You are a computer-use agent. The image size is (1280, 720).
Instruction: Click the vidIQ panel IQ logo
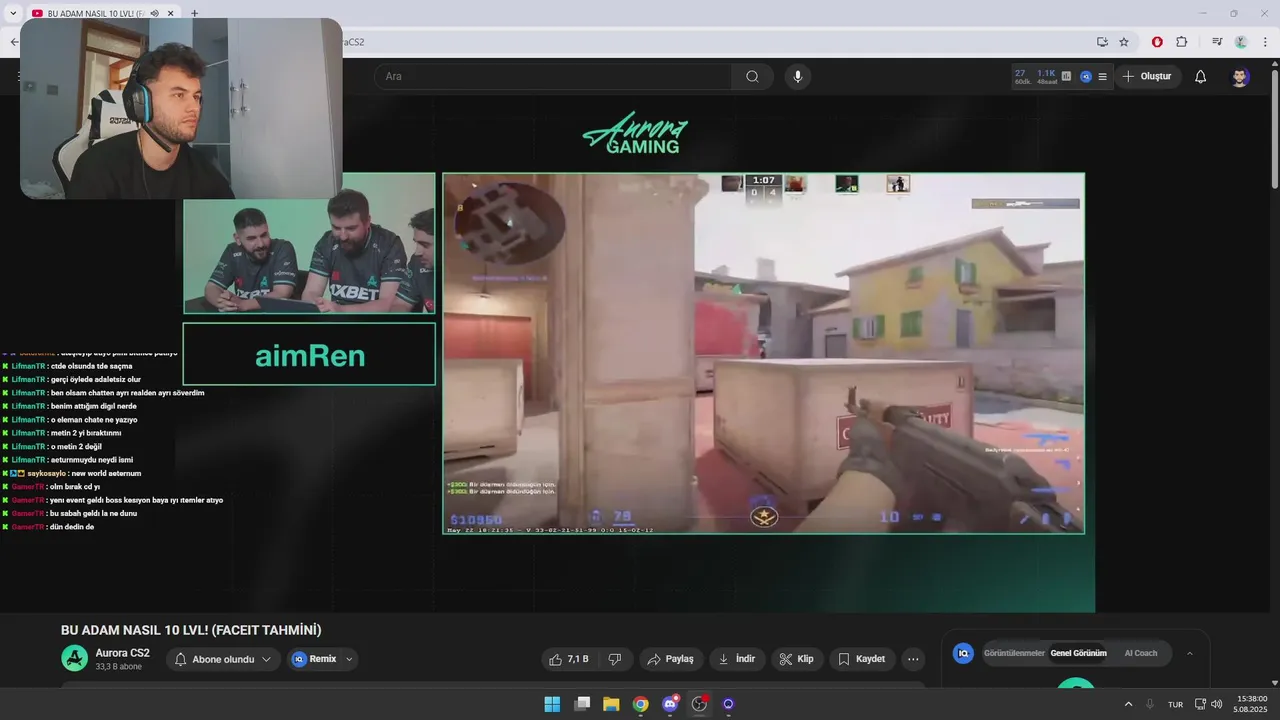963,653
